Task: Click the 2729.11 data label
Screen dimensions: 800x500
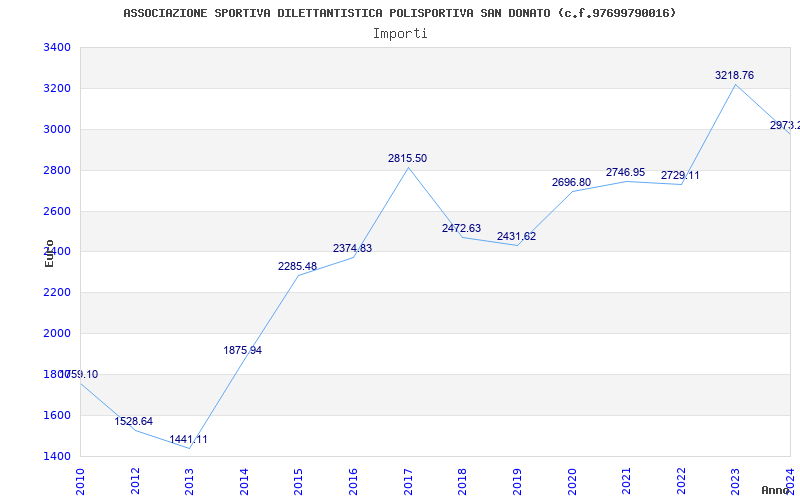Action: point(680,176)
